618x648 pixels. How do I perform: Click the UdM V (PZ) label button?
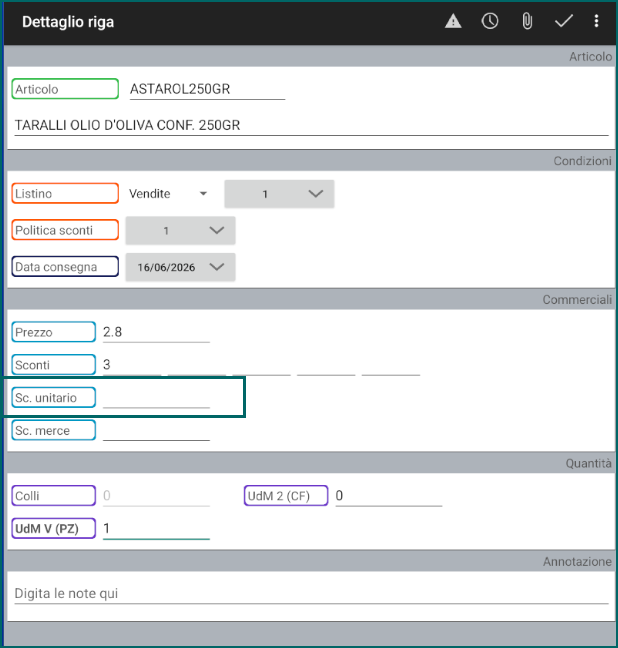pyautogui.click(x=54, y=529)
